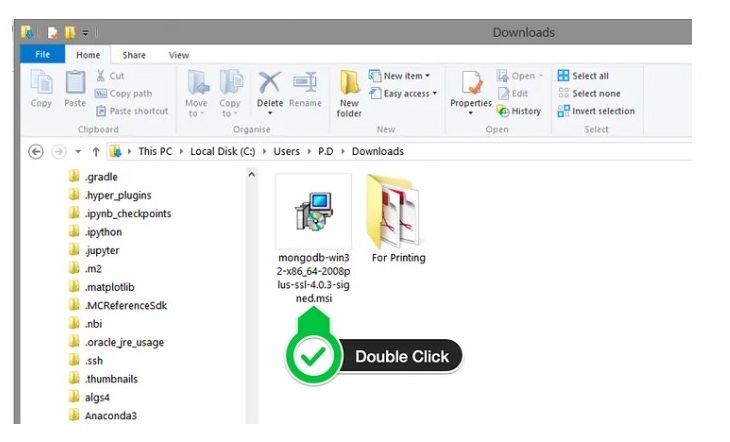The width and height of the screenshot is (730, 442).
Task: Expand the chevron after Users breadcrumb
Action: tap(309, 151)
